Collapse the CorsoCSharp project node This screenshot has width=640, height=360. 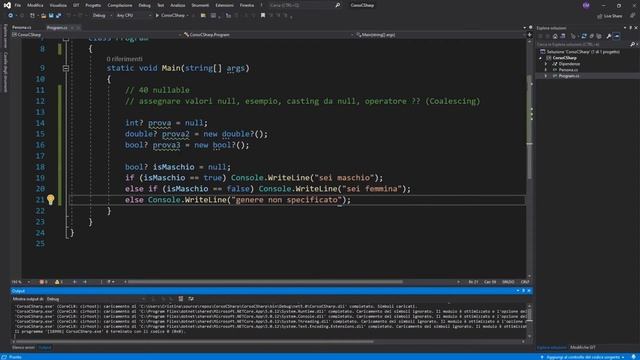pos(541,58)
